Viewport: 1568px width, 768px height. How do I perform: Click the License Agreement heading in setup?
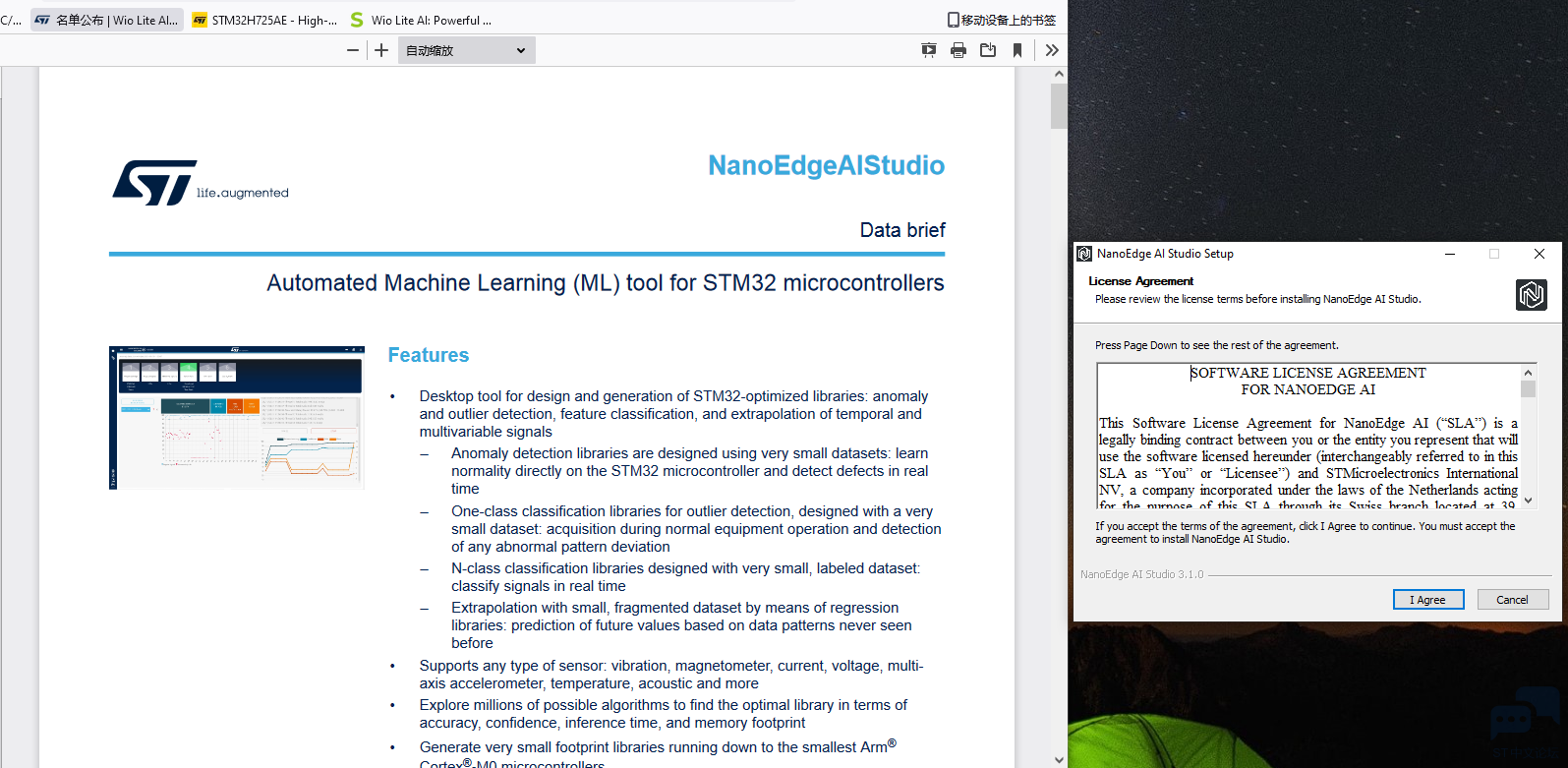pyautogui.click(x=1140, y=281)
